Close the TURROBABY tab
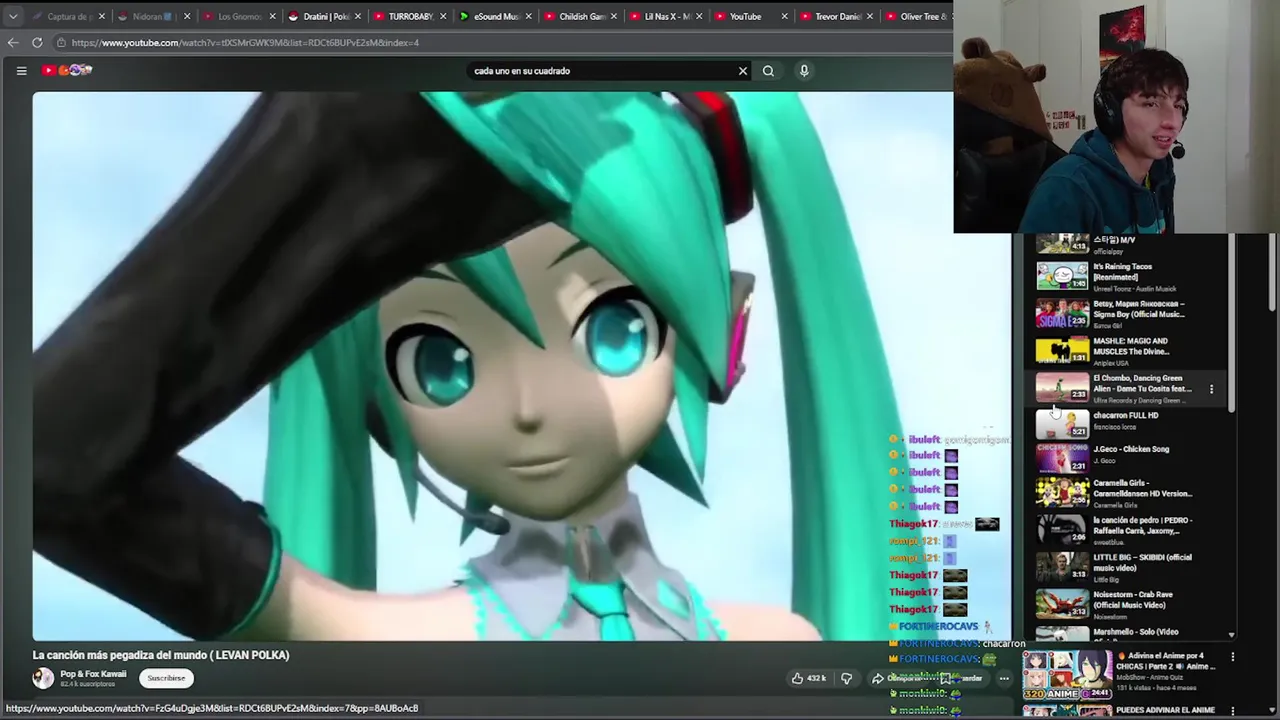Viewport: 1280px width, 720px height. point(442,16)
